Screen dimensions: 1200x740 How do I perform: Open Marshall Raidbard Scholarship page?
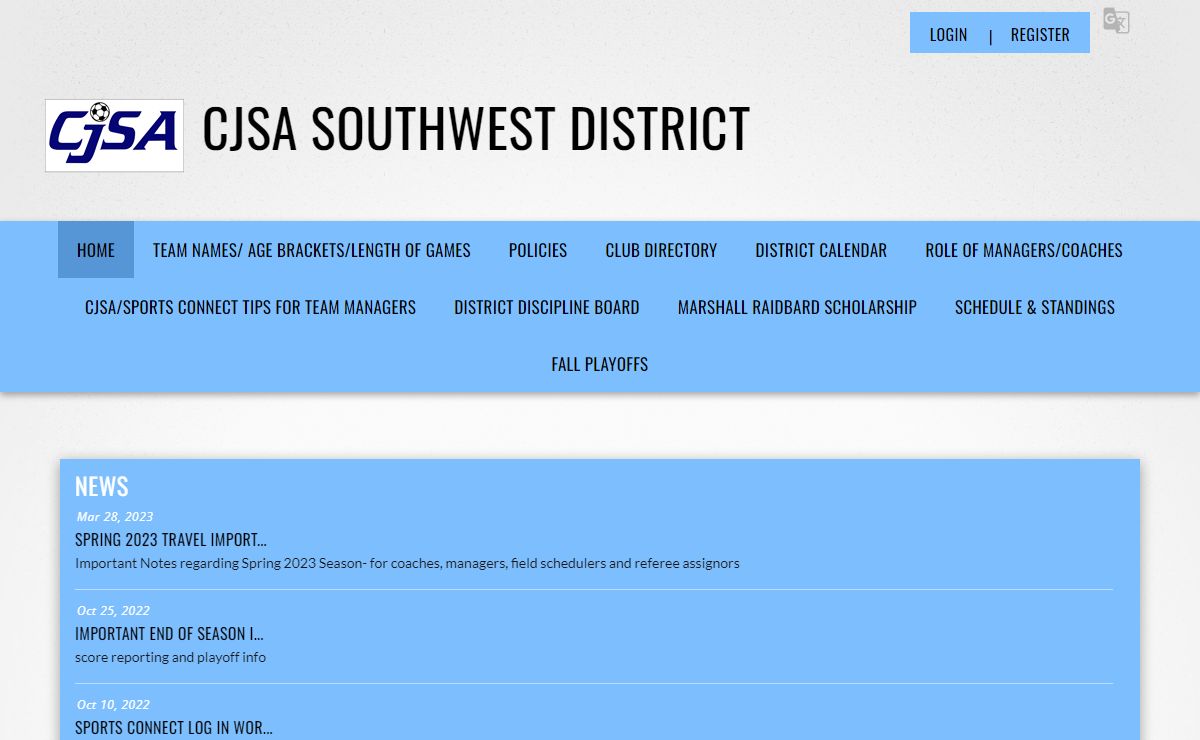[x=797, y=307]
